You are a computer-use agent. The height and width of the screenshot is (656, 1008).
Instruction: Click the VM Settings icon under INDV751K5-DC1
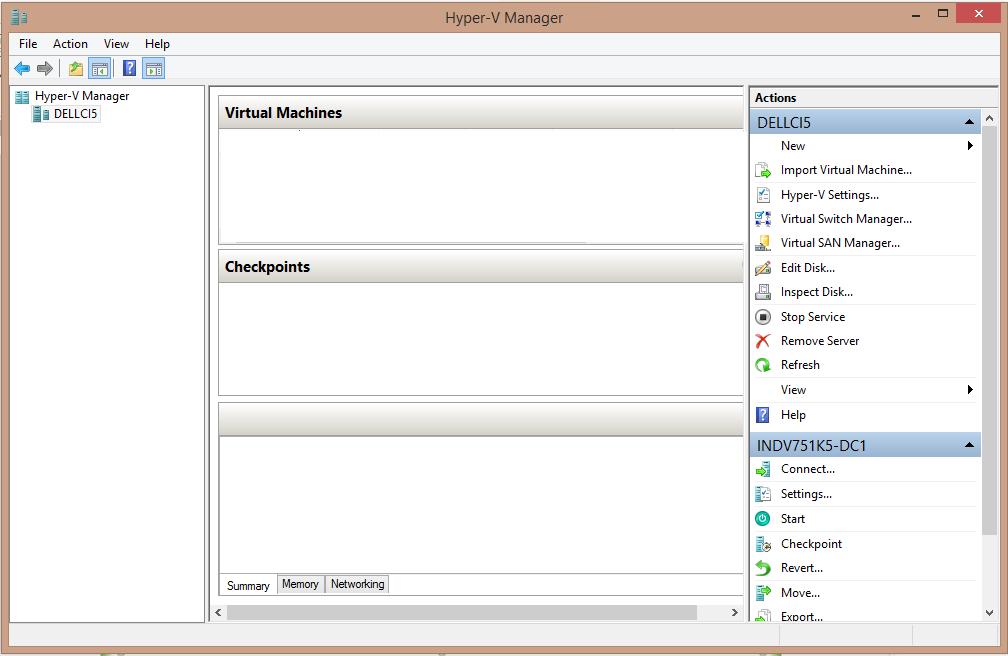(762, 494)
